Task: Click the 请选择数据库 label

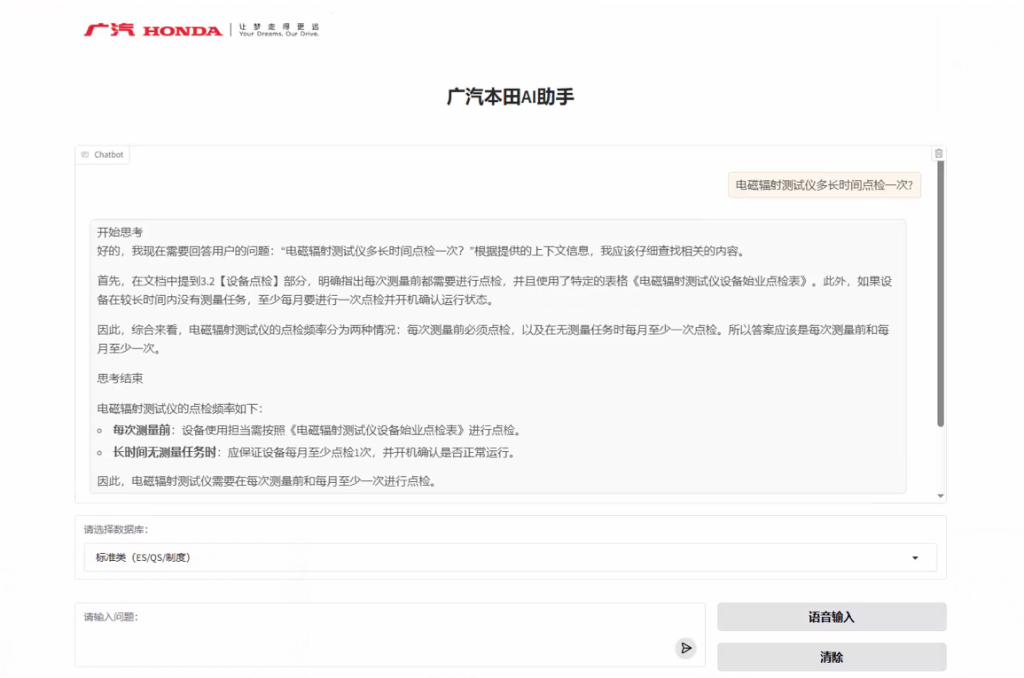Action: click(x=116, y=529)
